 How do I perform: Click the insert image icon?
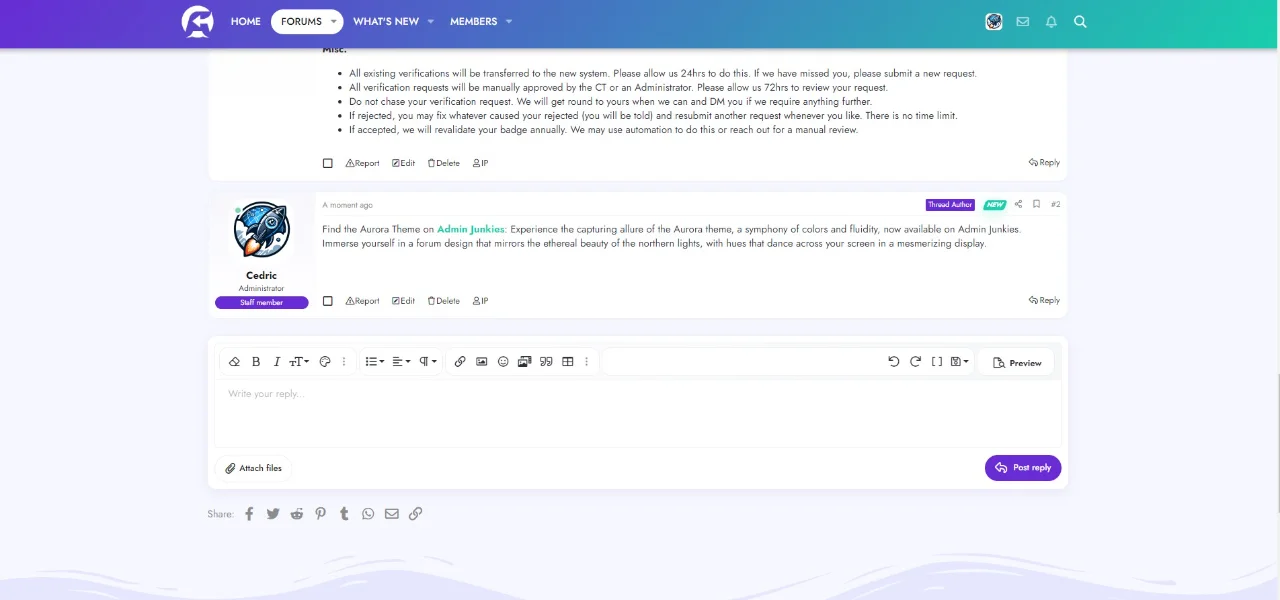coord(481,362)
